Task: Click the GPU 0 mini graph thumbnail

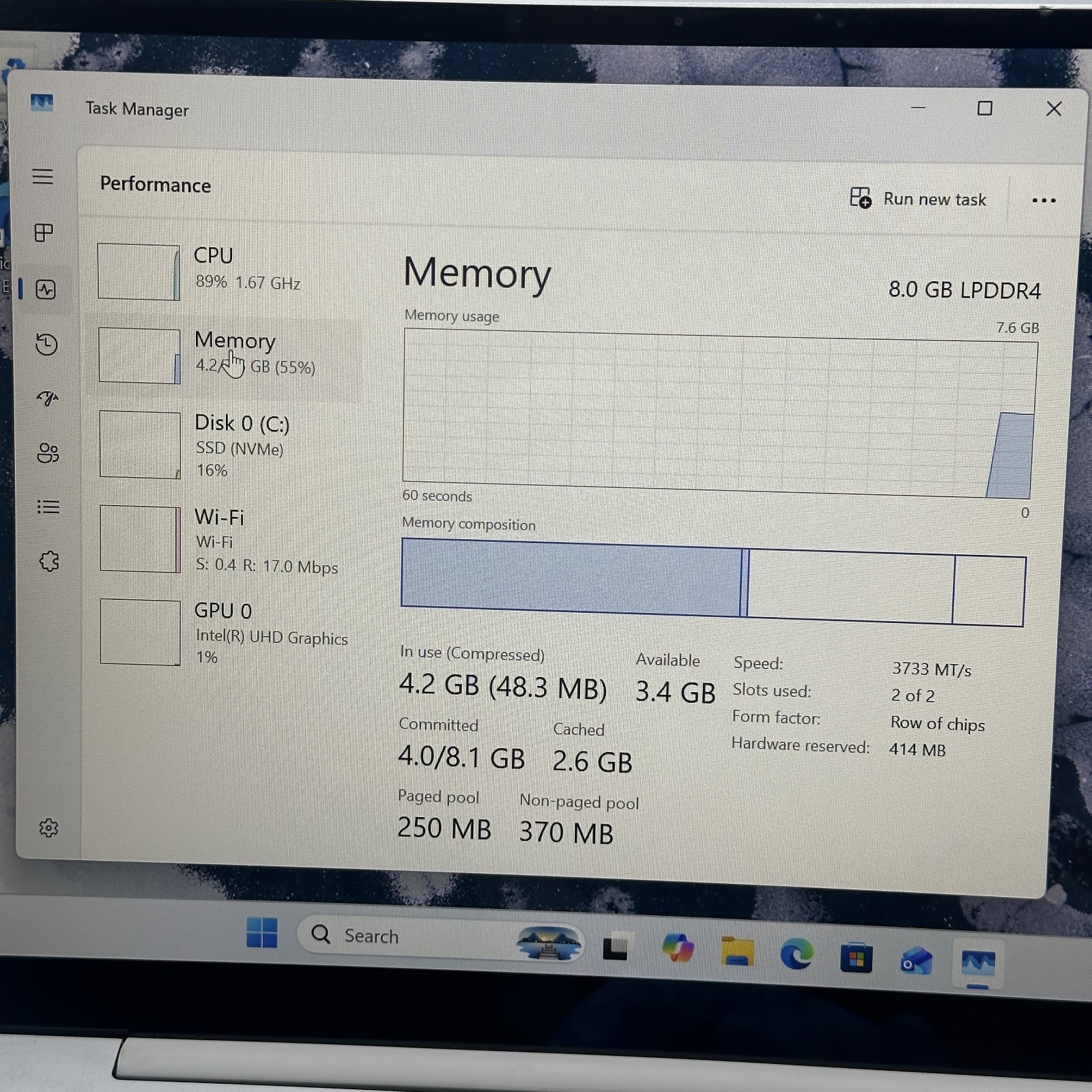Action: tap(141, 632)
